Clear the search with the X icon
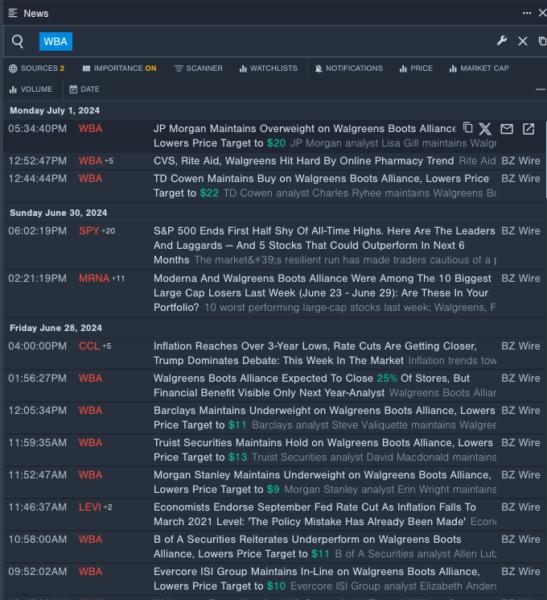The height and width of the screenshot is (600, 547). tap(523, 41)
